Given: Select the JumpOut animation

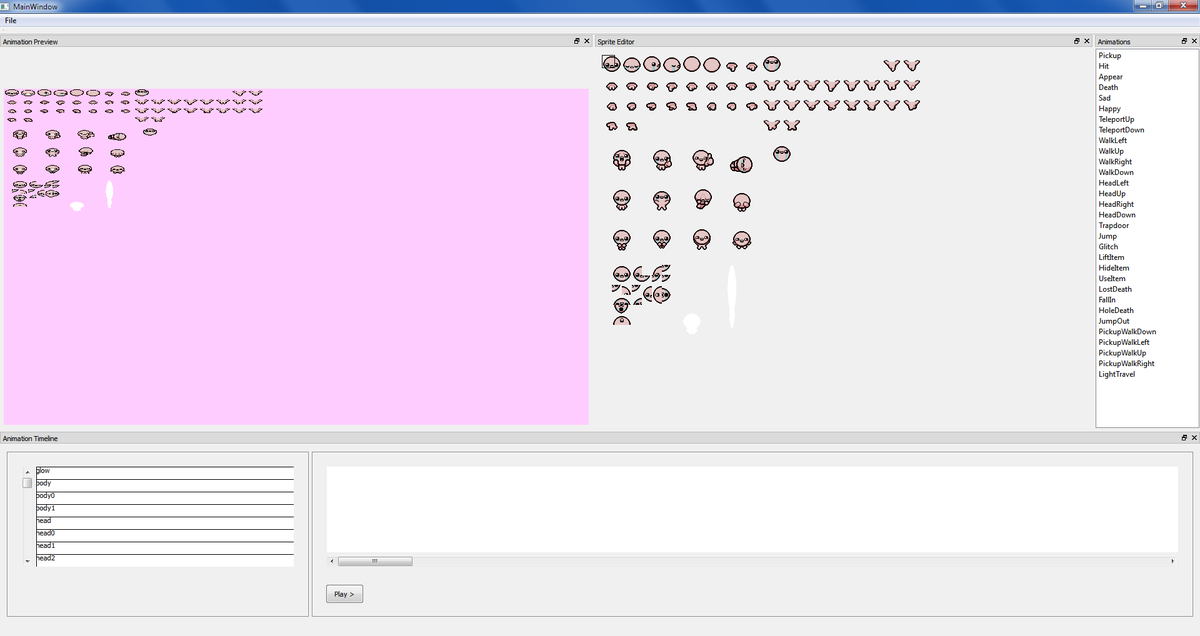Looking at the screenshot, I should tap(1146, 321).
